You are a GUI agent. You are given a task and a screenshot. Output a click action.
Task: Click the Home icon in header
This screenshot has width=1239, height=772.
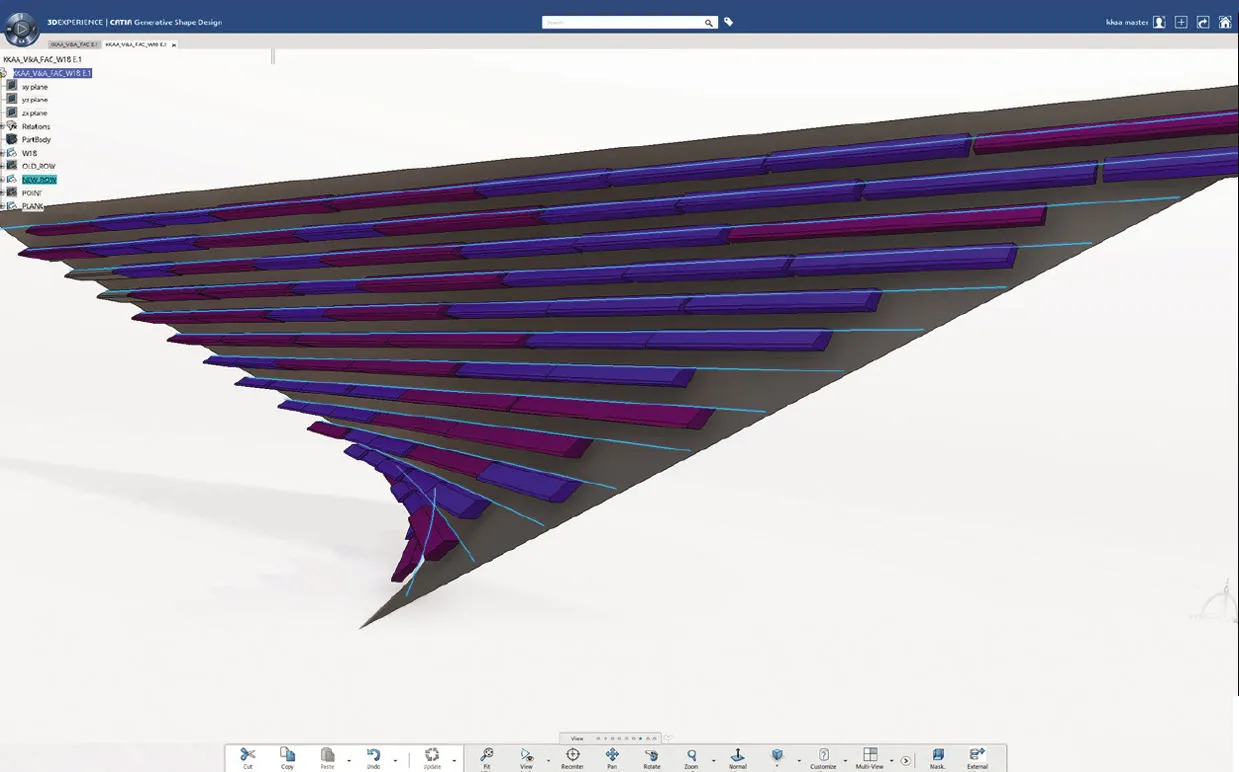(x=1225, y=22)
